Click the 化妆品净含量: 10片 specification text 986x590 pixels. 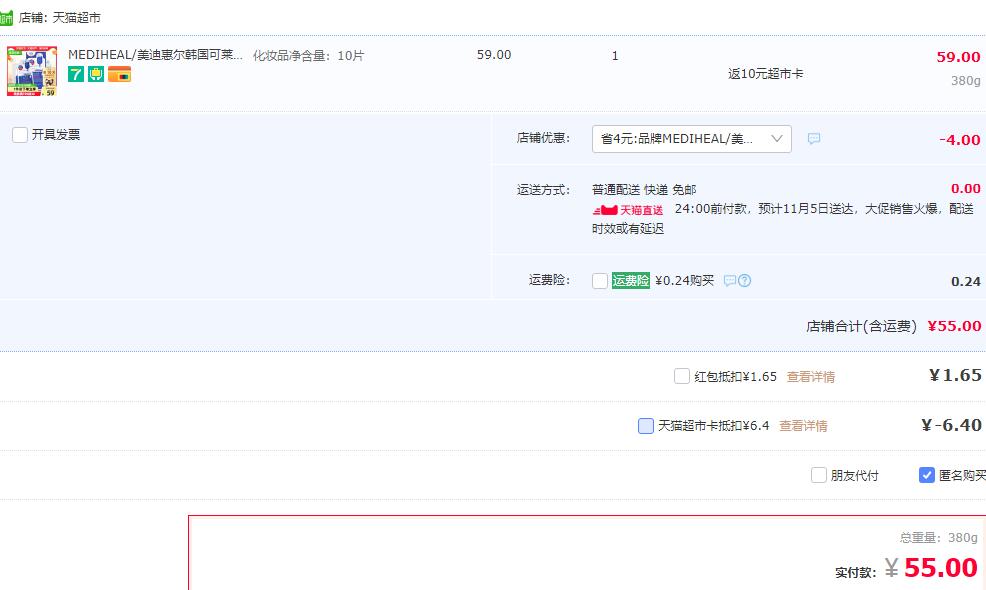(x=308, y=55)
